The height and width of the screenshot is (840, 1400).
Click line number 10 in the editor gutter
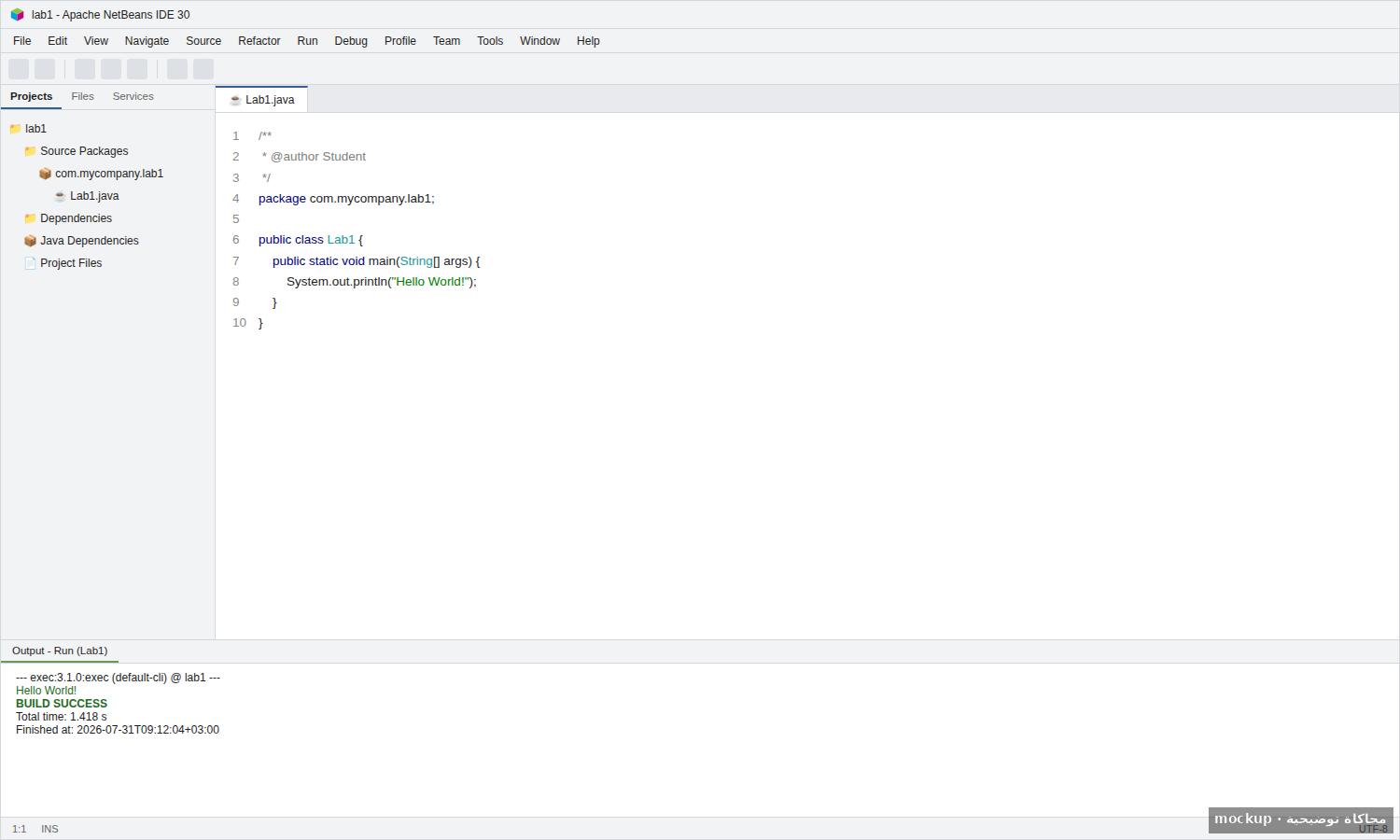click(240, 323)
